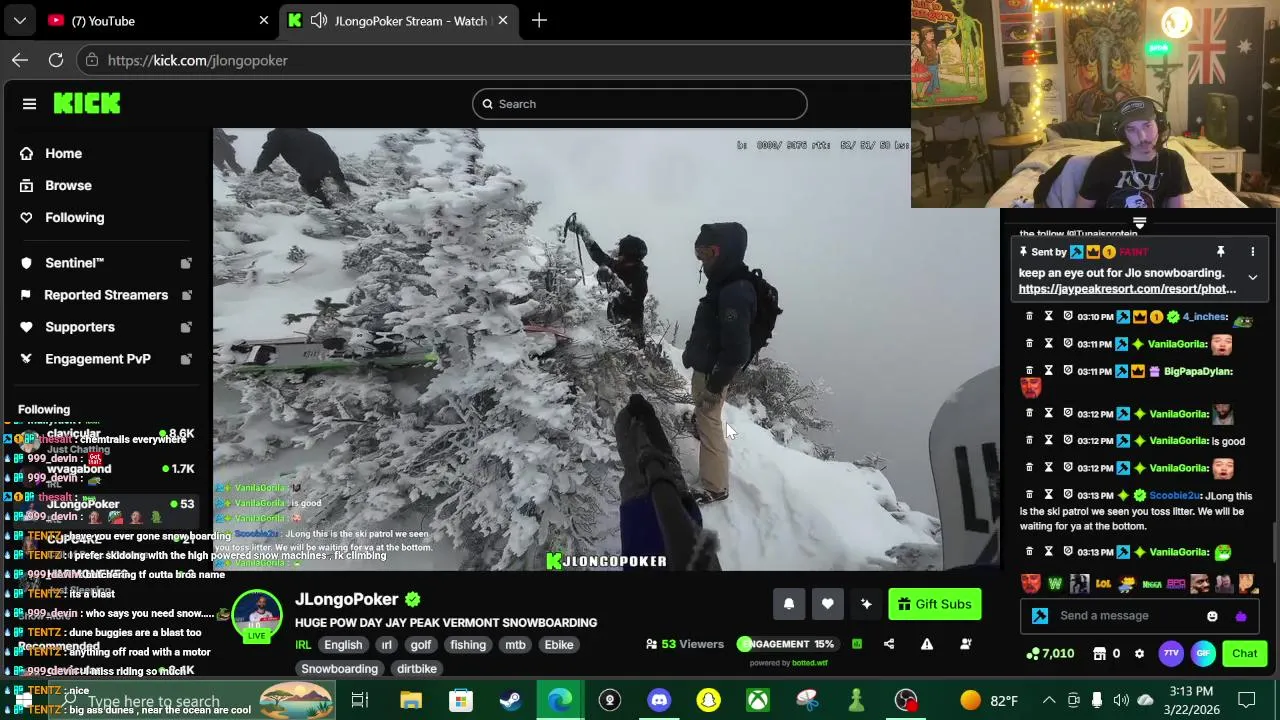
Task: Collapse chat header handle
Action: (x=1139, y=223)
